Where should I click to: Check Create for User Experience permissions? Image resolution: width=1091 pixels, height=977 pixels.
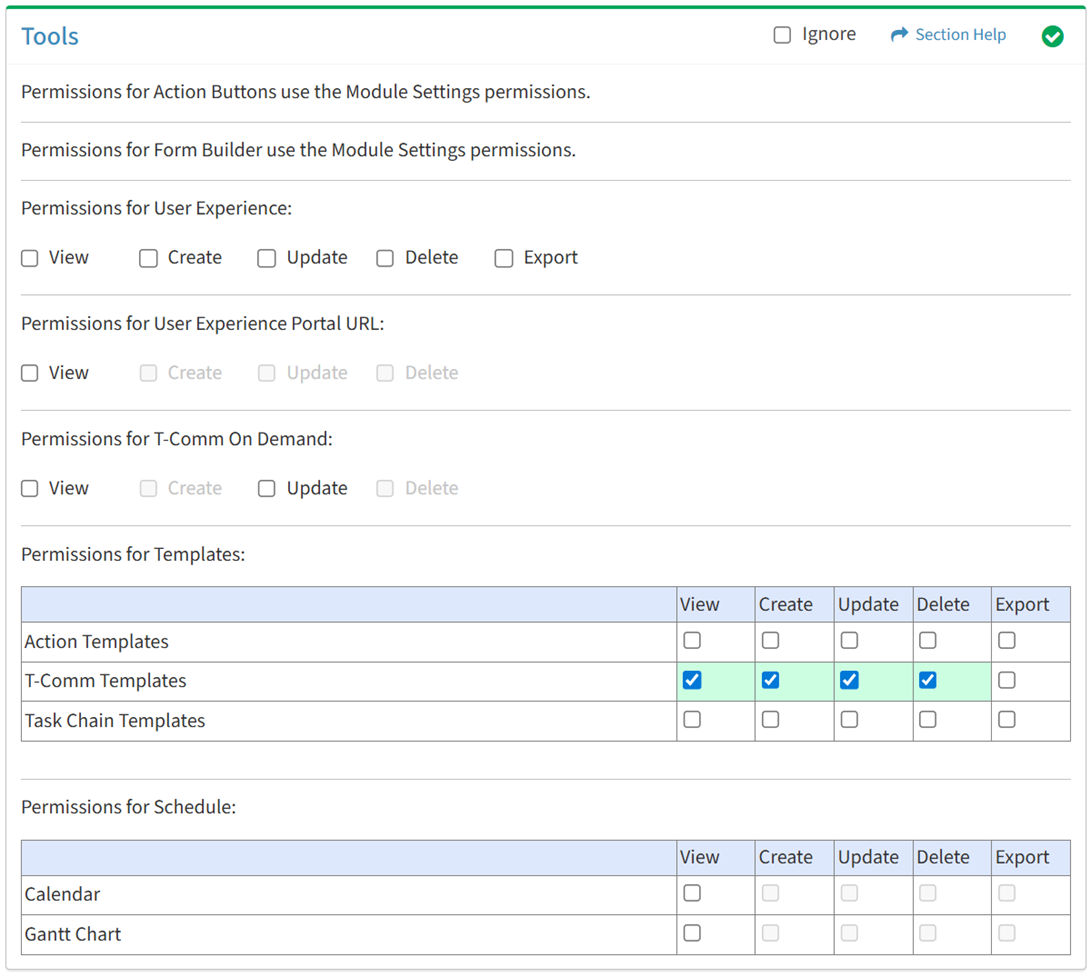click(148, 258)
